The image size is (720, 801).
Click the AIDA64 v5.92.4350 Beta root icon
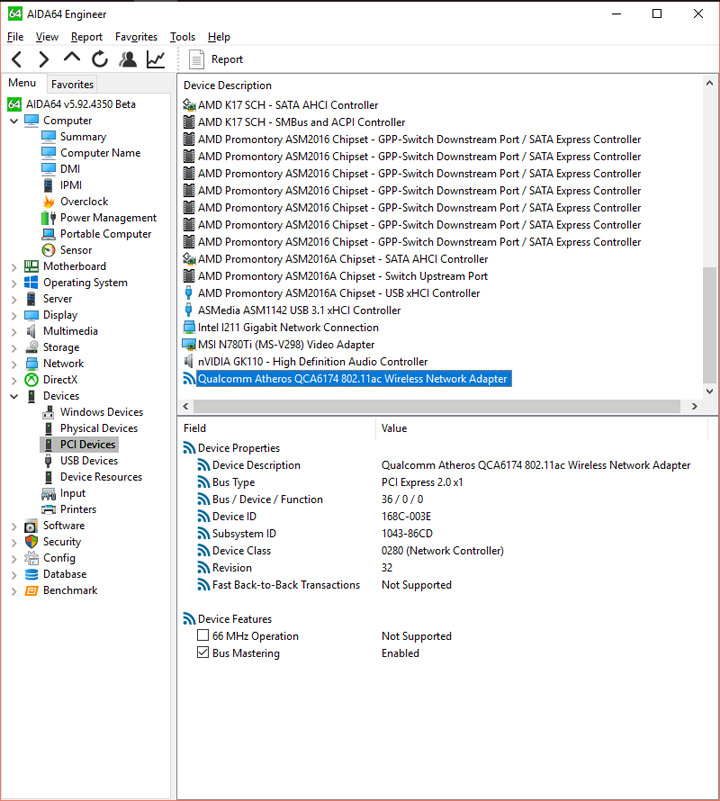14,104
